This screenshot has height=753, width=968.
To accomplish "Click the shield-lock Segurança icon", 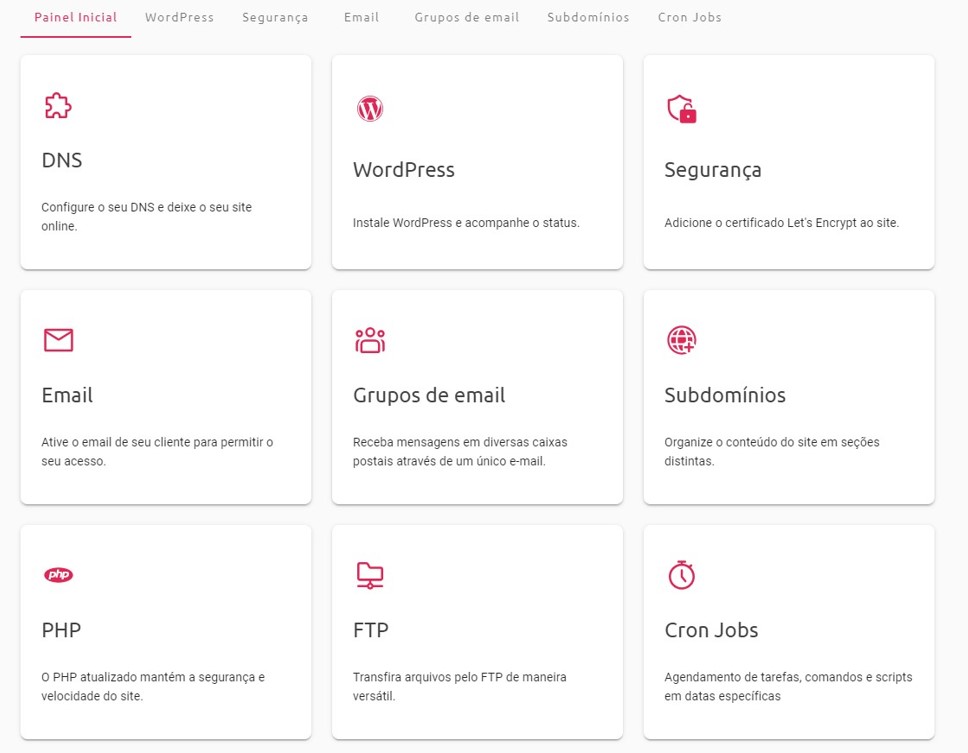I will pos(682,109).
